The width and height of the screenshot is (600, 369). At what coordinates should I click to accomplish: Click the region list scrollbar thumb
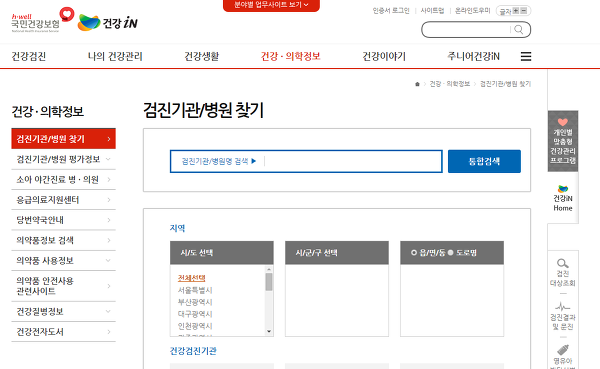click(x=269, y=282)
